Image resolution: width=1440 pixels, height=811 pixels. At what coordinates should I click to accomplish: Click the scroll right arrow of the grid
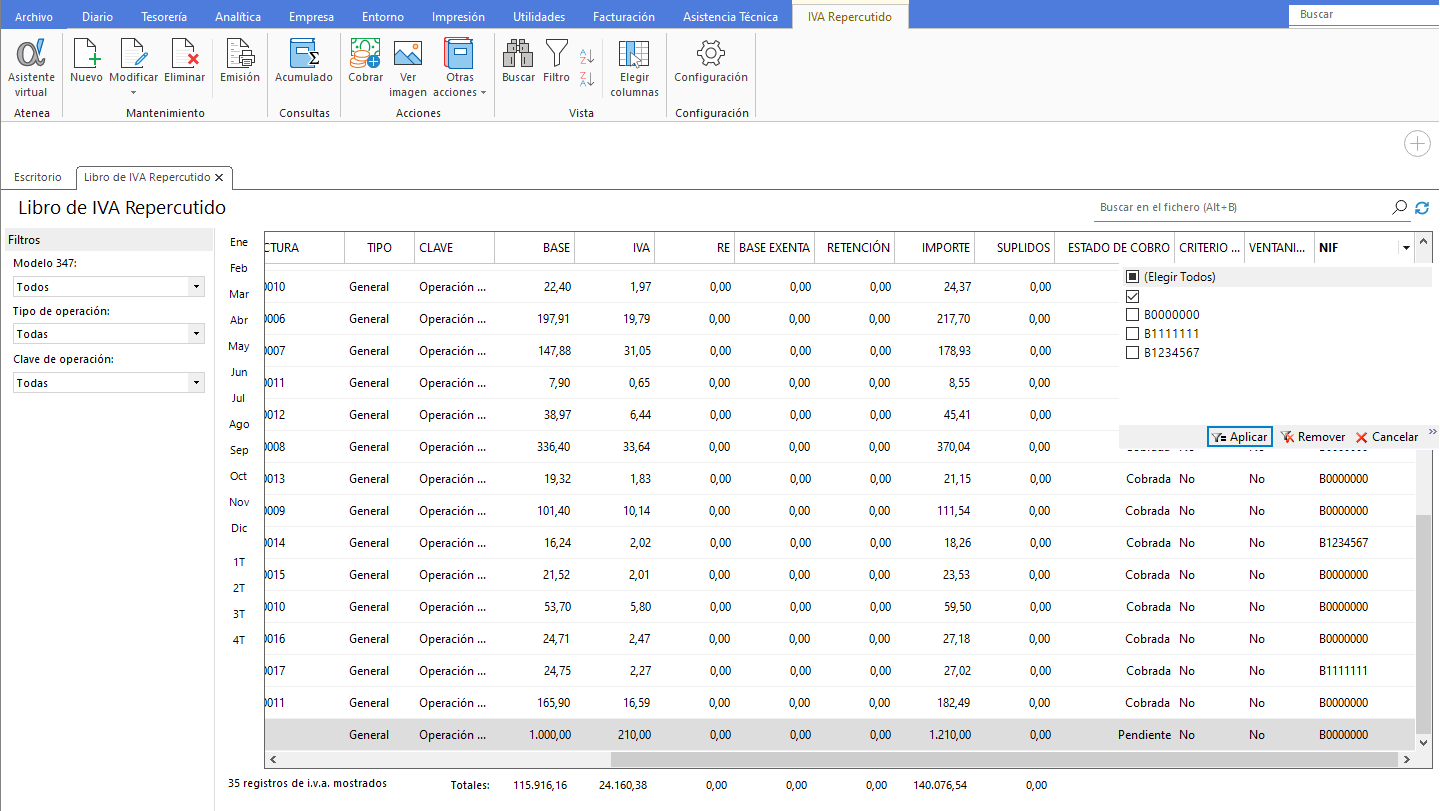pos(1407,760)
